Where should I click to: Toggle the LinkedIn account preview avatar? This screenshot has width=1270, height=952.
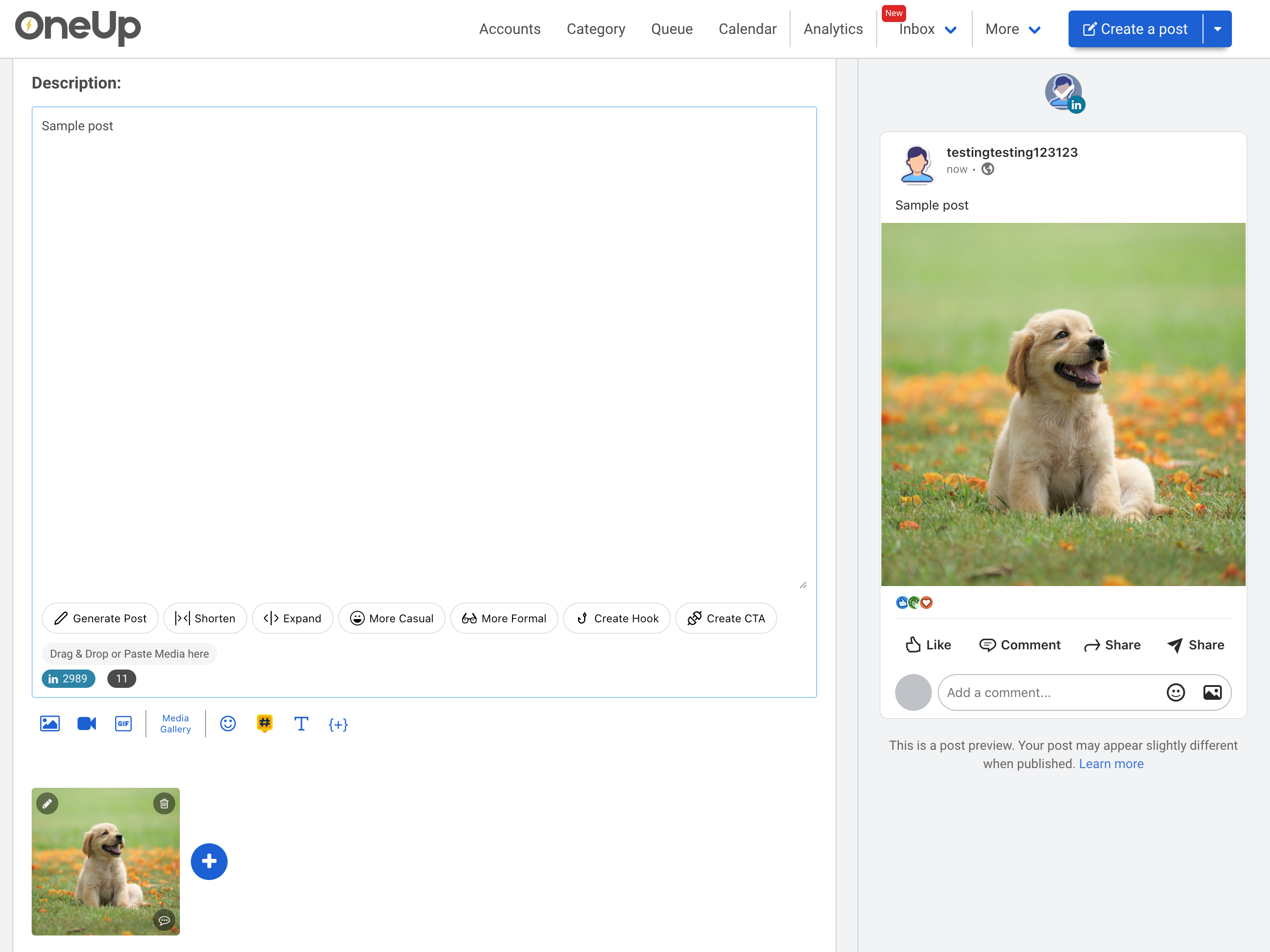tap(1064, 92)
